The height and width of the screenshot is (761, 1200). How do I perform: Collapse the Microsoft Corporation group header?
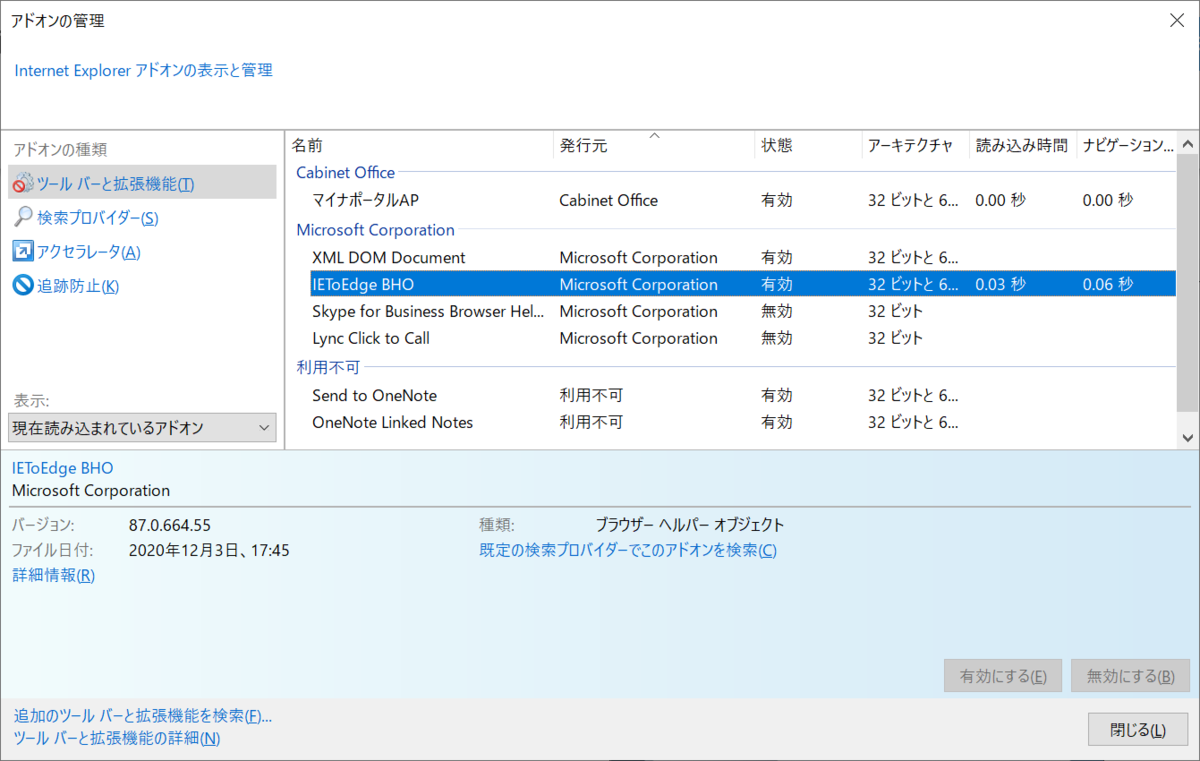(x=375, y=230)
